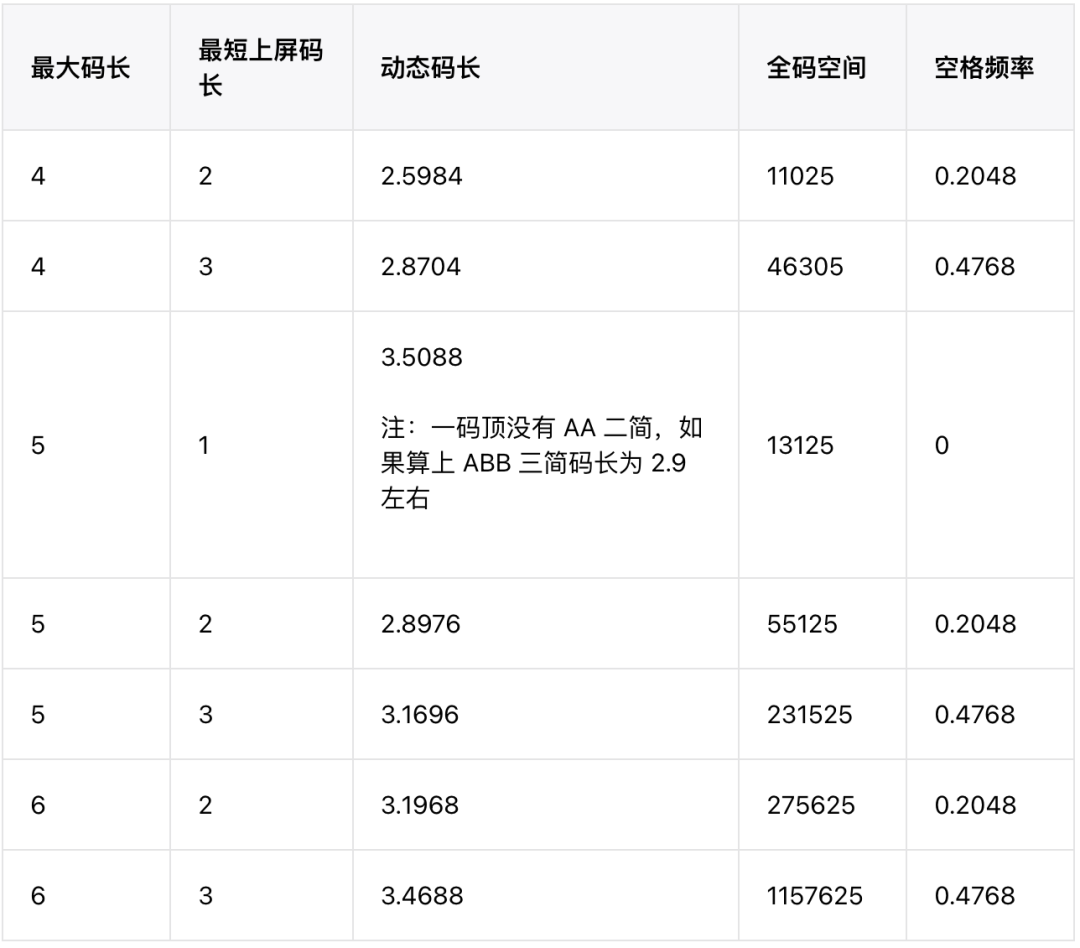Select the 最短上屏码长 column header
The image size is (1080, 948).
click(260, 68)
